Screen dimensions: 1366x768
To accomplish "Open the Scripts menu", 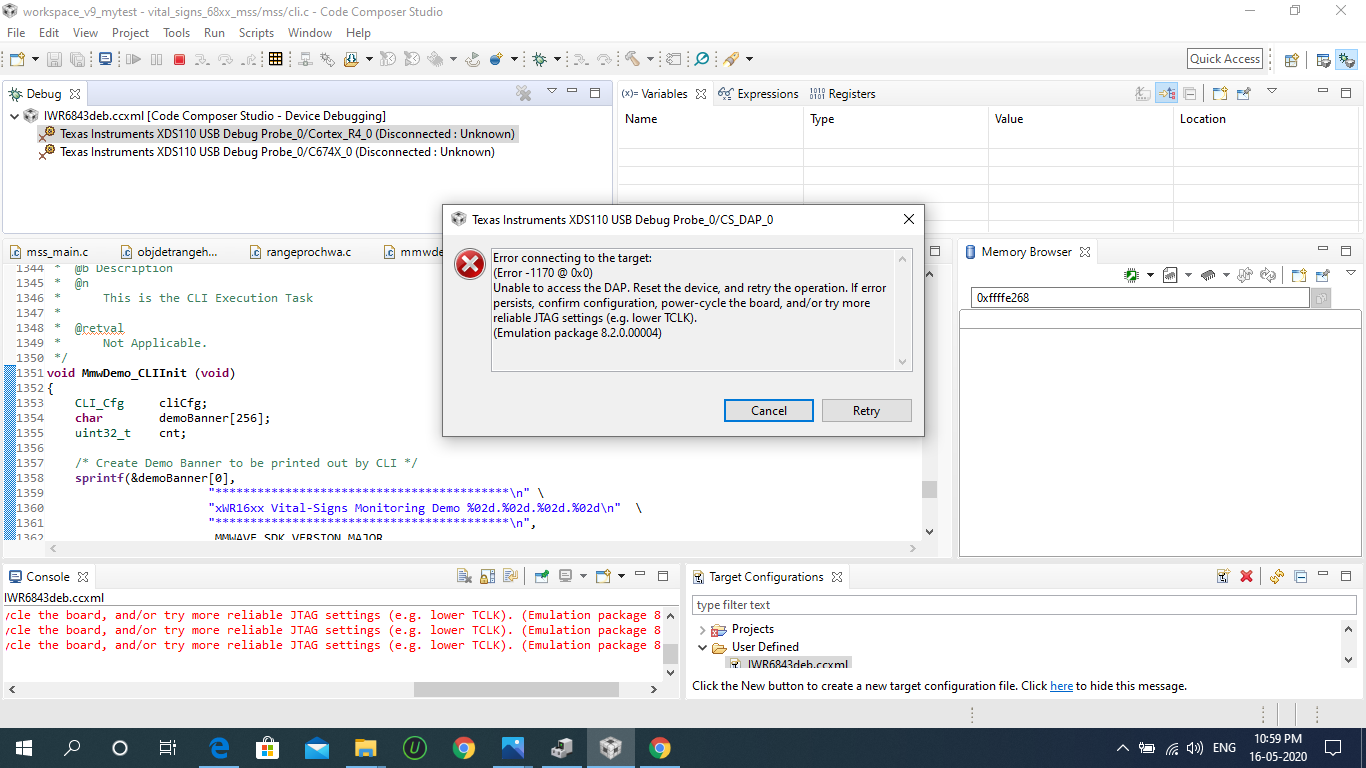I will (x=256, y=33).
